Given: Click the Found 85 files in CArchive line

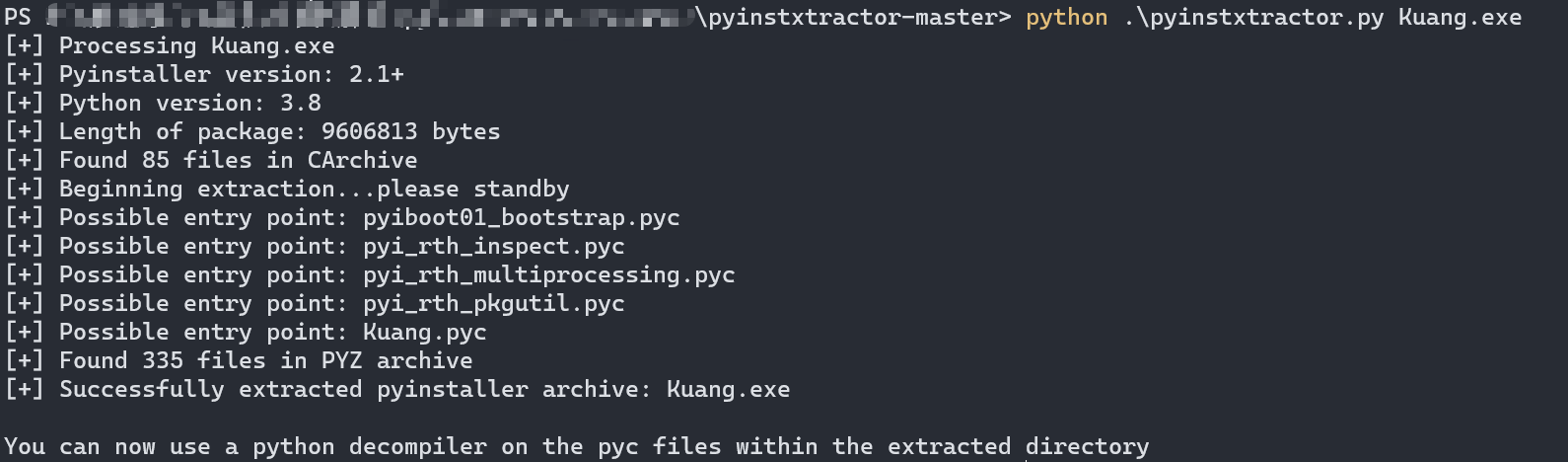Looking at the screenshot, I should 238,161.
